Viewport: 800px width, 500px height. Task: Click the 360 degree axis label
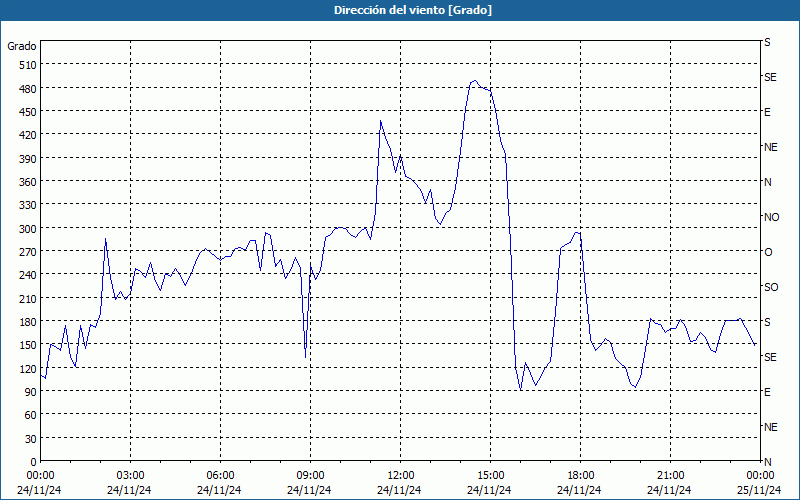[28, 182]
